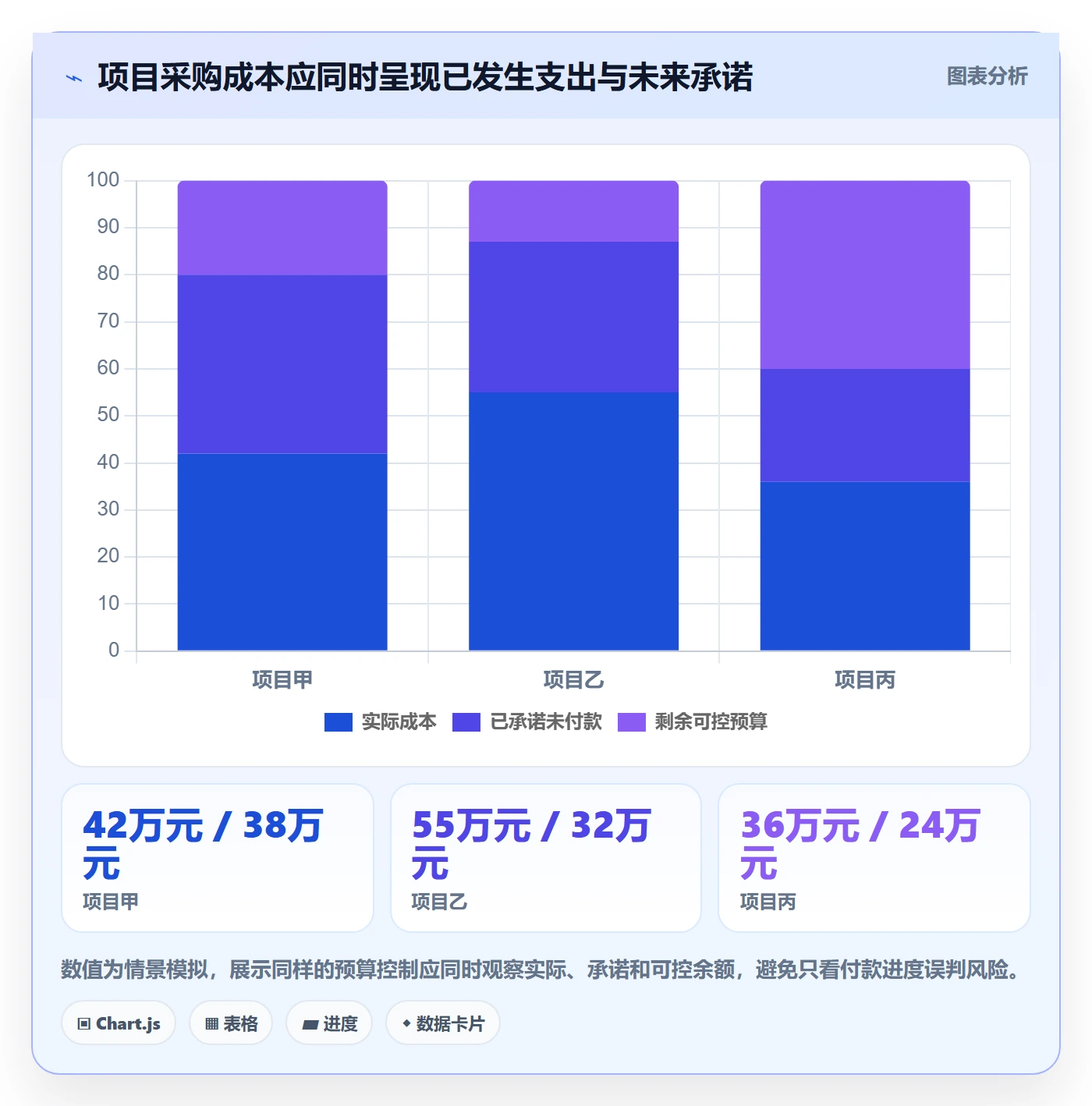
Task: Select the 进度 tag chip
Action: coord(329,1023)
